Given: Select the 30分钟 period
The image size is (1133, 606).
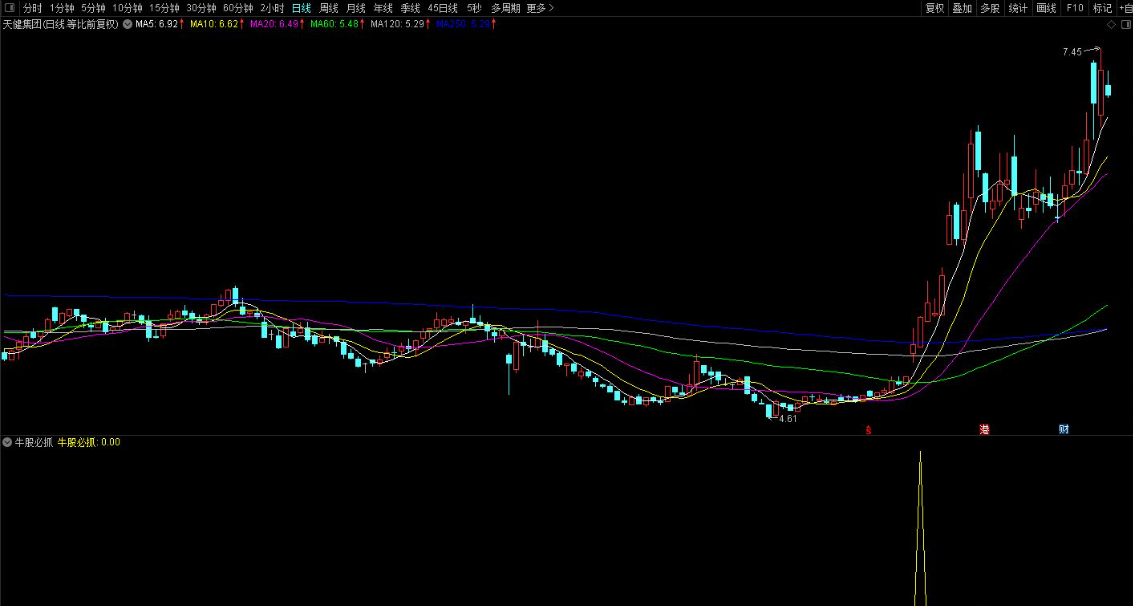Looking at the screenshot, I should click(201, 8).
